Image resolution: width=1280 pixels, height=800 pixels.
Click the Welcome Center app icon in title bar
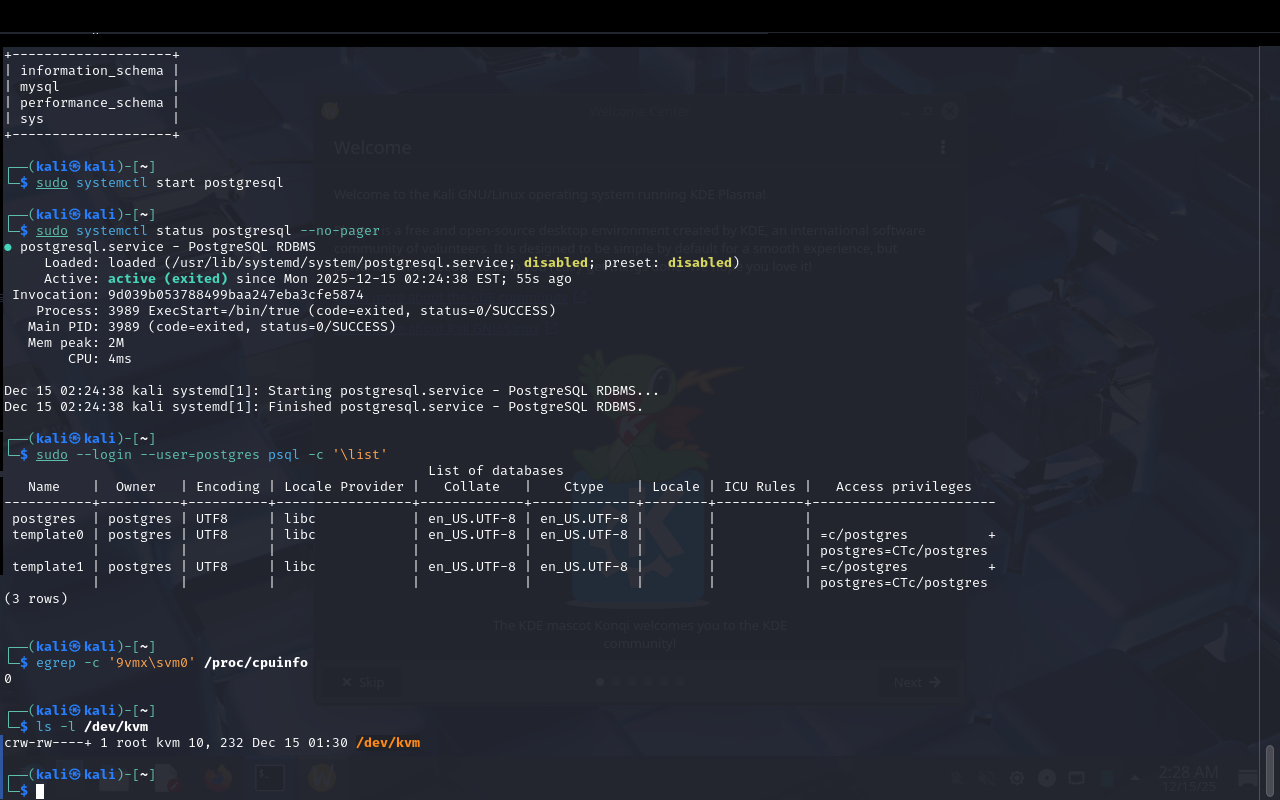coord(331,112)
